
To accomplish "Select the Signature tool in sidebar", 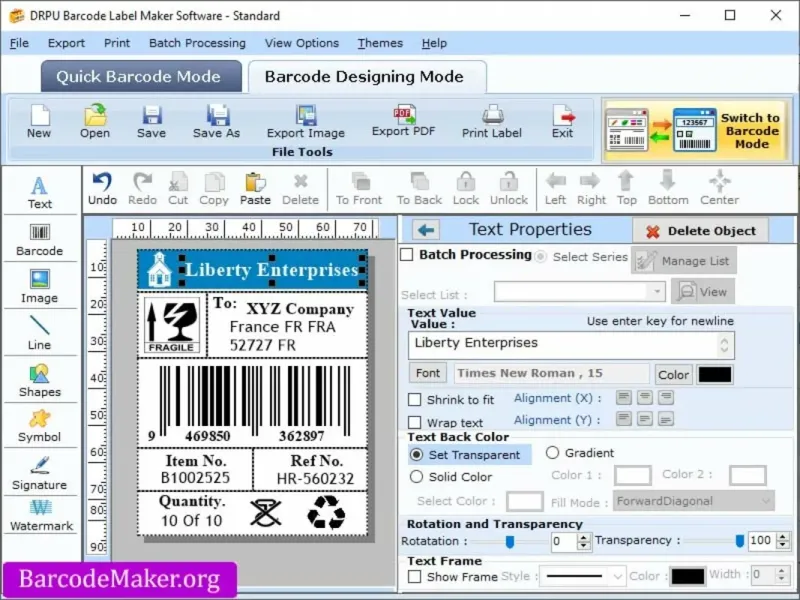I will 40,473.
